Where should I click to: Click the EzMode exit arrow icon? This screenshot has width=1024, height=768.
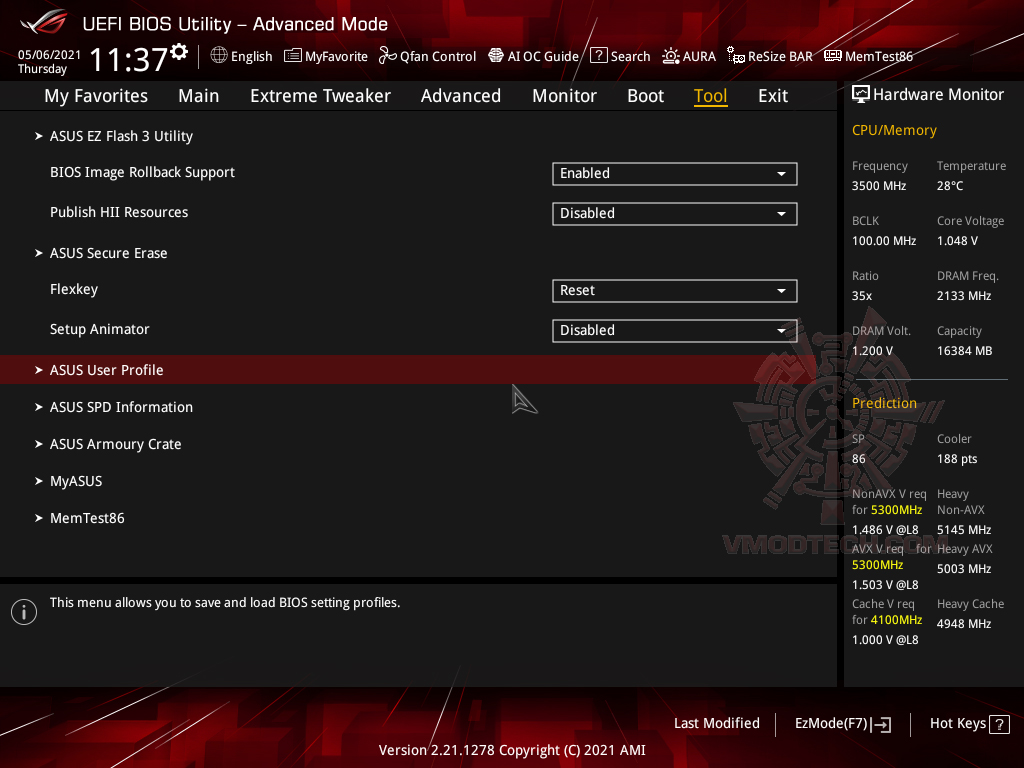click(x=882, y=724)
